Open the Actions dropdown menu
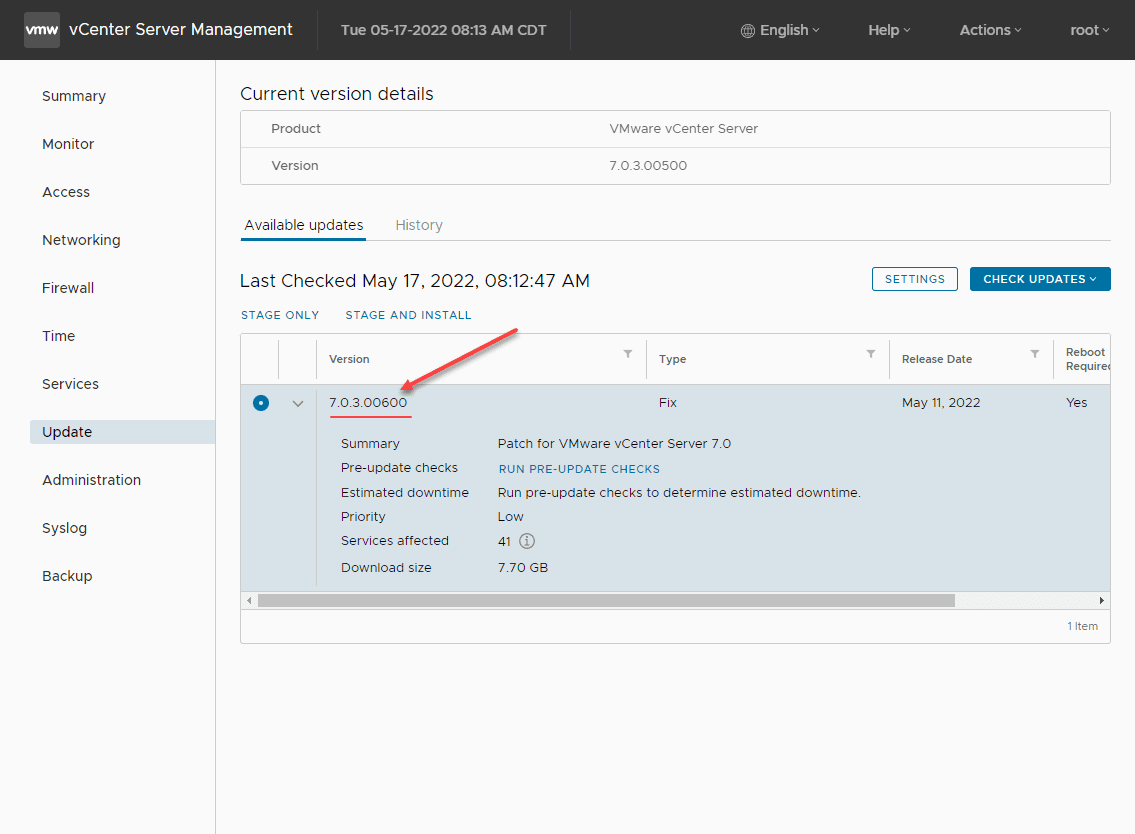This screenshot has width=1135, height=834. pyautogui.click(x=990, y=30)
